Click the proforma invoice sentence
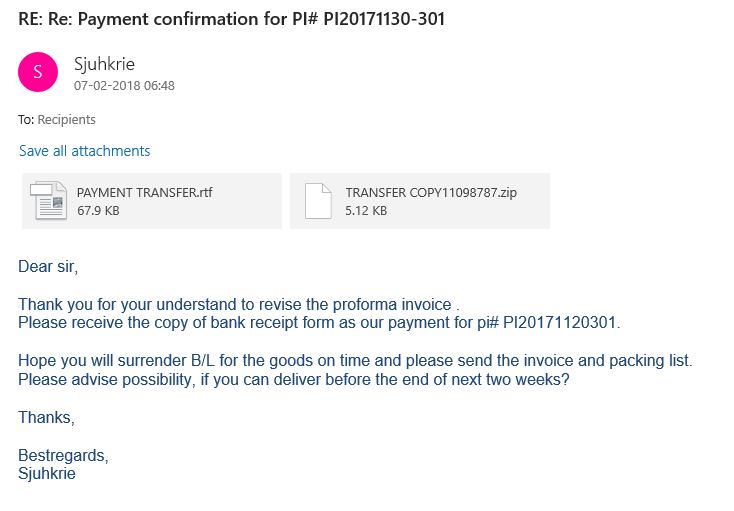This screenshot has height=511, width=734. tap(239, 304)
